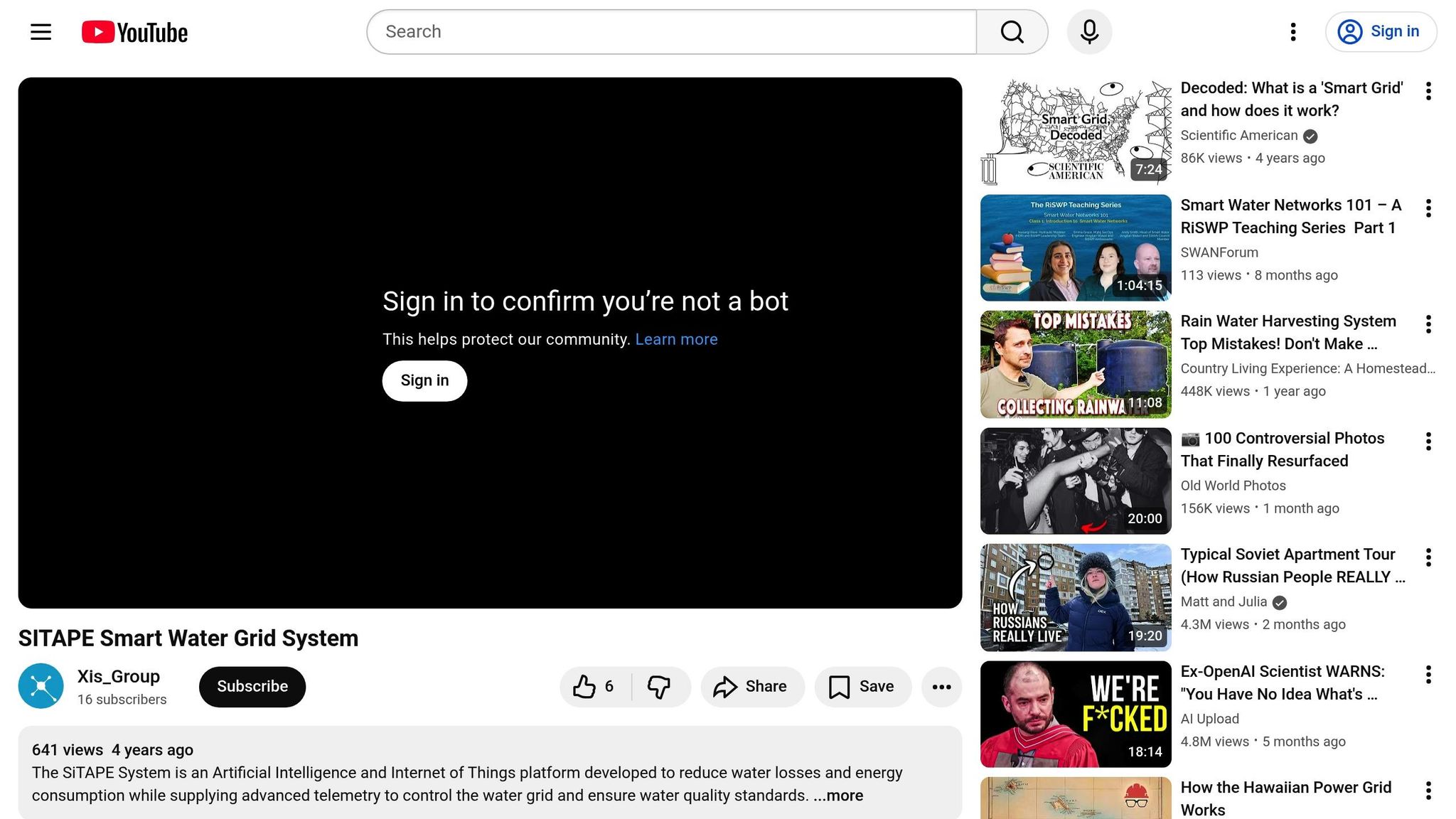Expand description with ...more

point(839,796)
